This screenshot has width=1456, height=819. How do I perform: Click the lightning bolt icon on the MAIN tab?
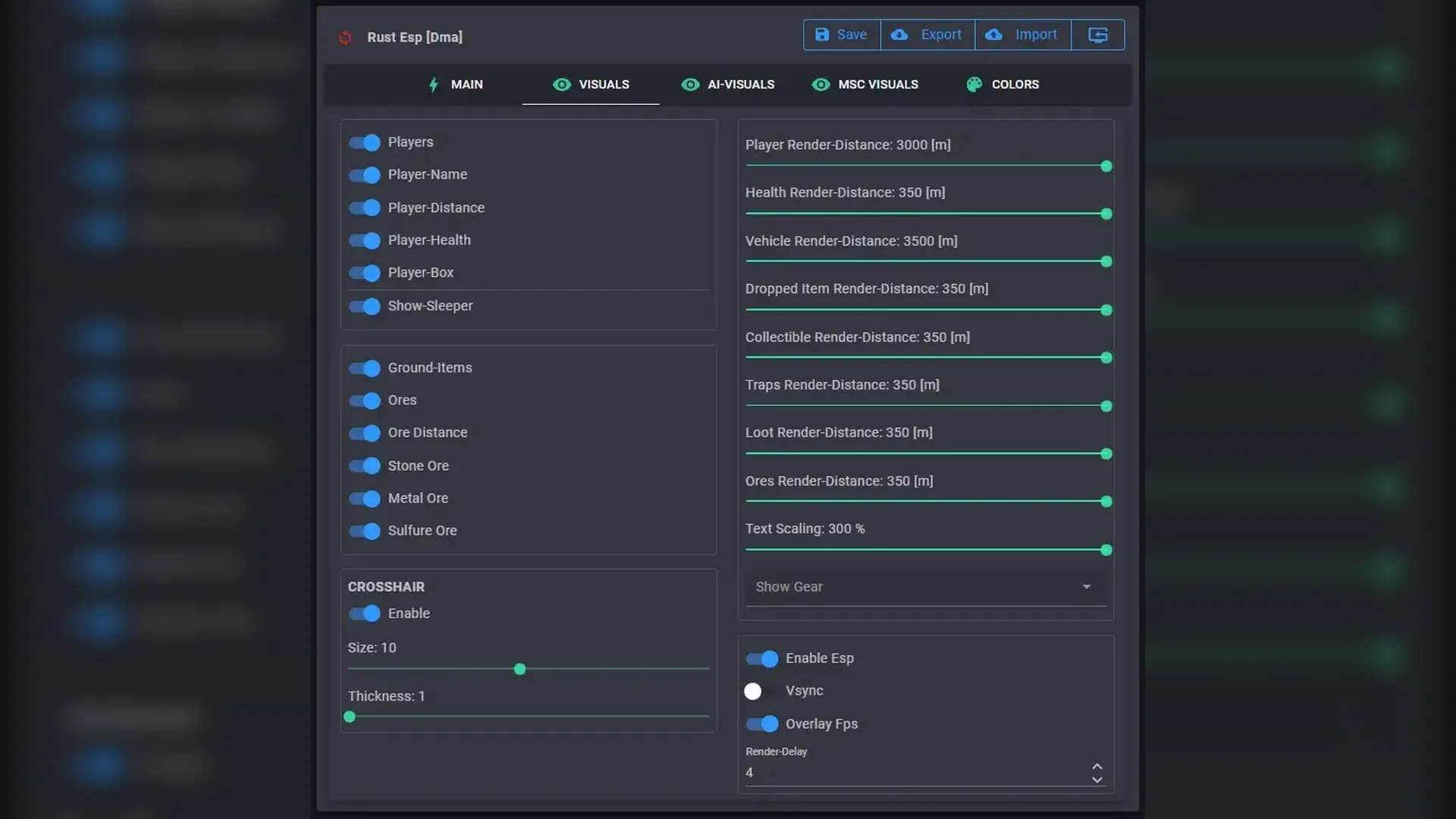coord(434,85)
